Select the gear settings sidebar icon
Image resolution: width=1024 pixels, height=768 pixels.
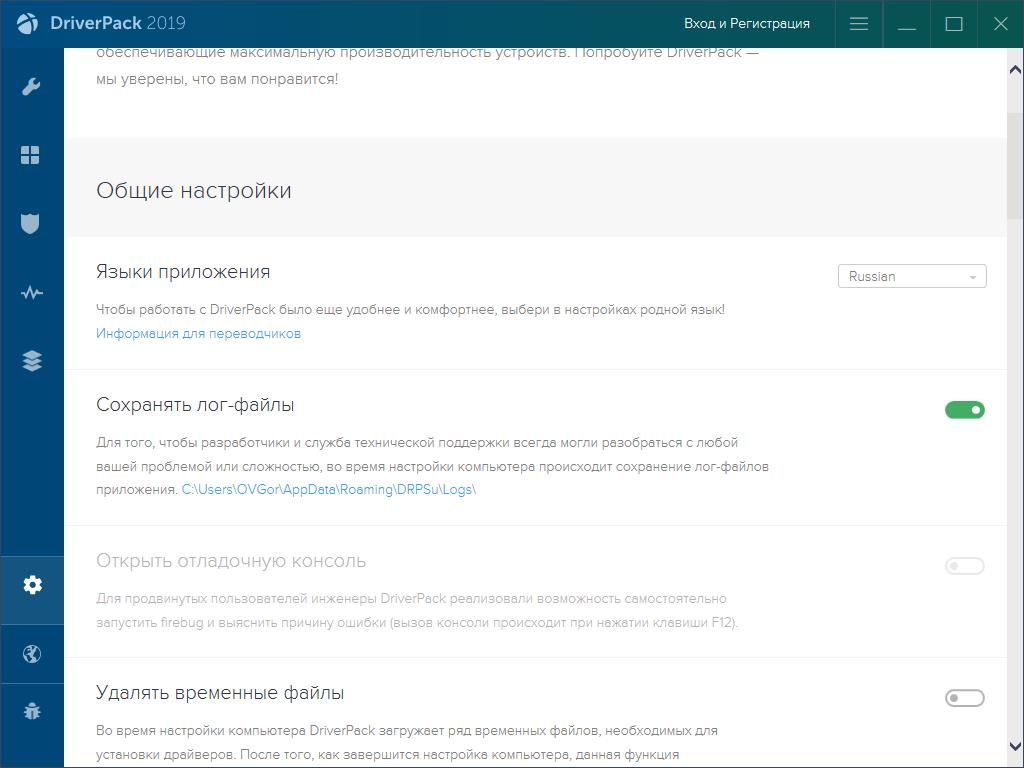point(32,584)
